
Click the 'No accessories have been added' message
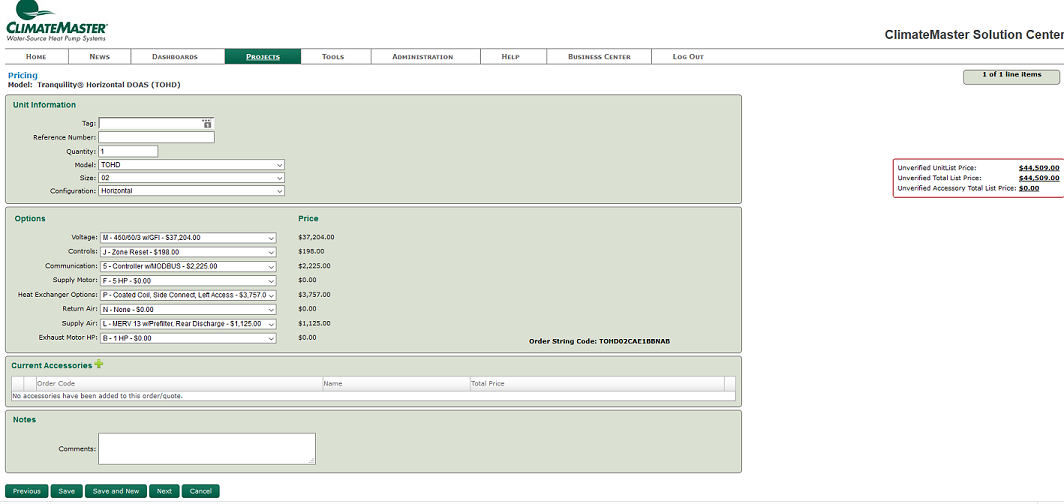pyautogui.click(x=98, y=395)
